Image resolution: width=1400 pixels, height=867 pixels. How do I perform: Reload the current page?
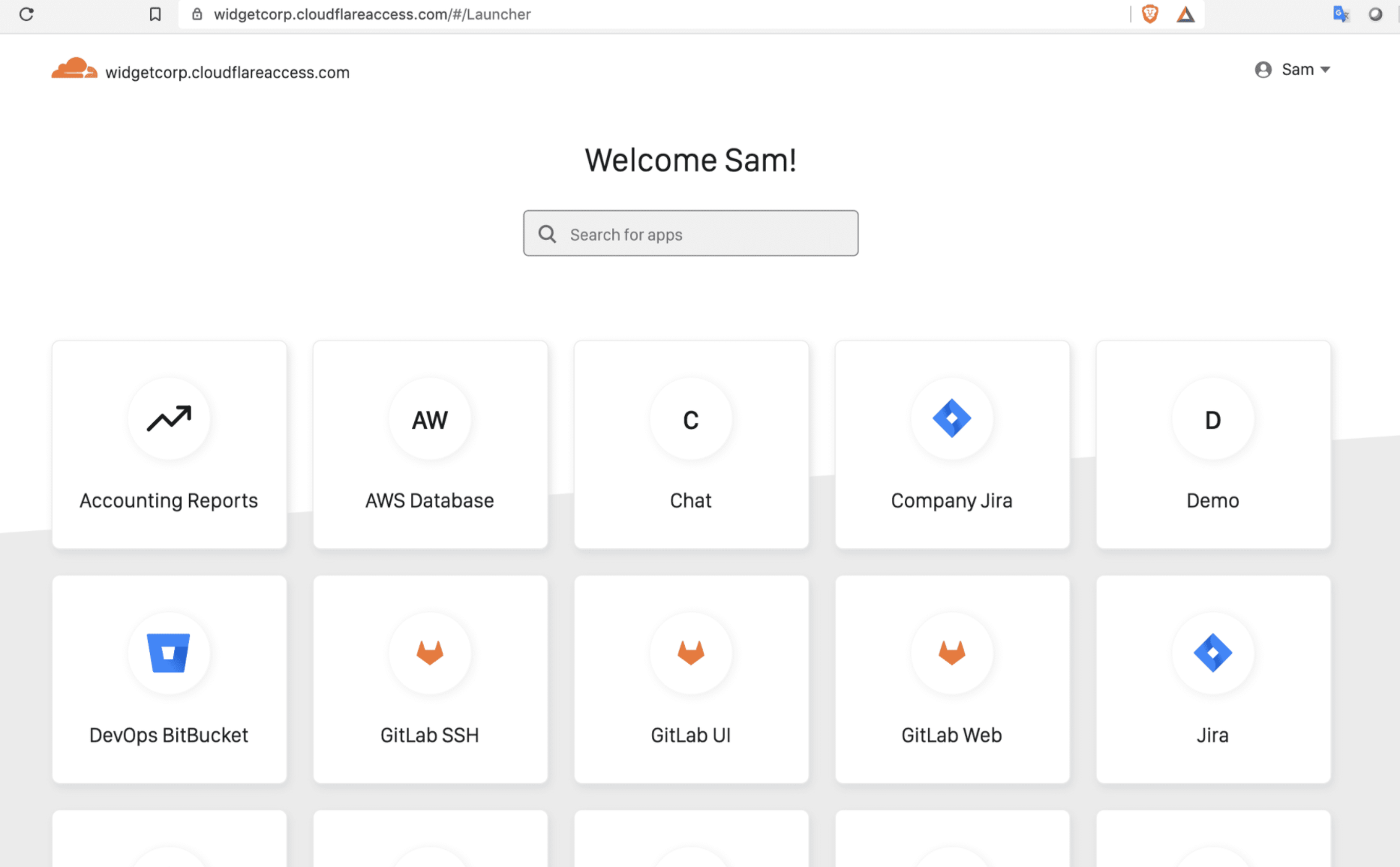click(x=27, y=13)
